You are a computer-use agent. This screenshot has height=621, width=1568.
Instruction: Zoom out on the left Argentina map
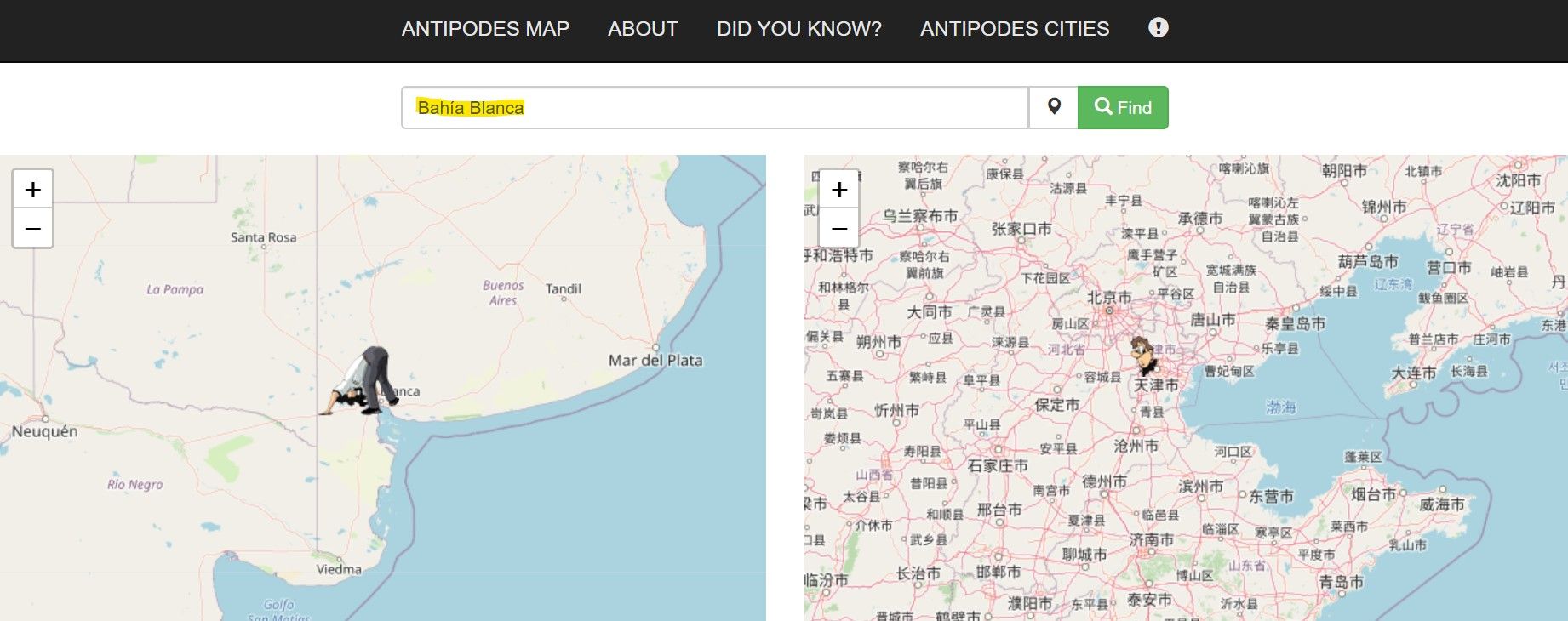[32, 228]
